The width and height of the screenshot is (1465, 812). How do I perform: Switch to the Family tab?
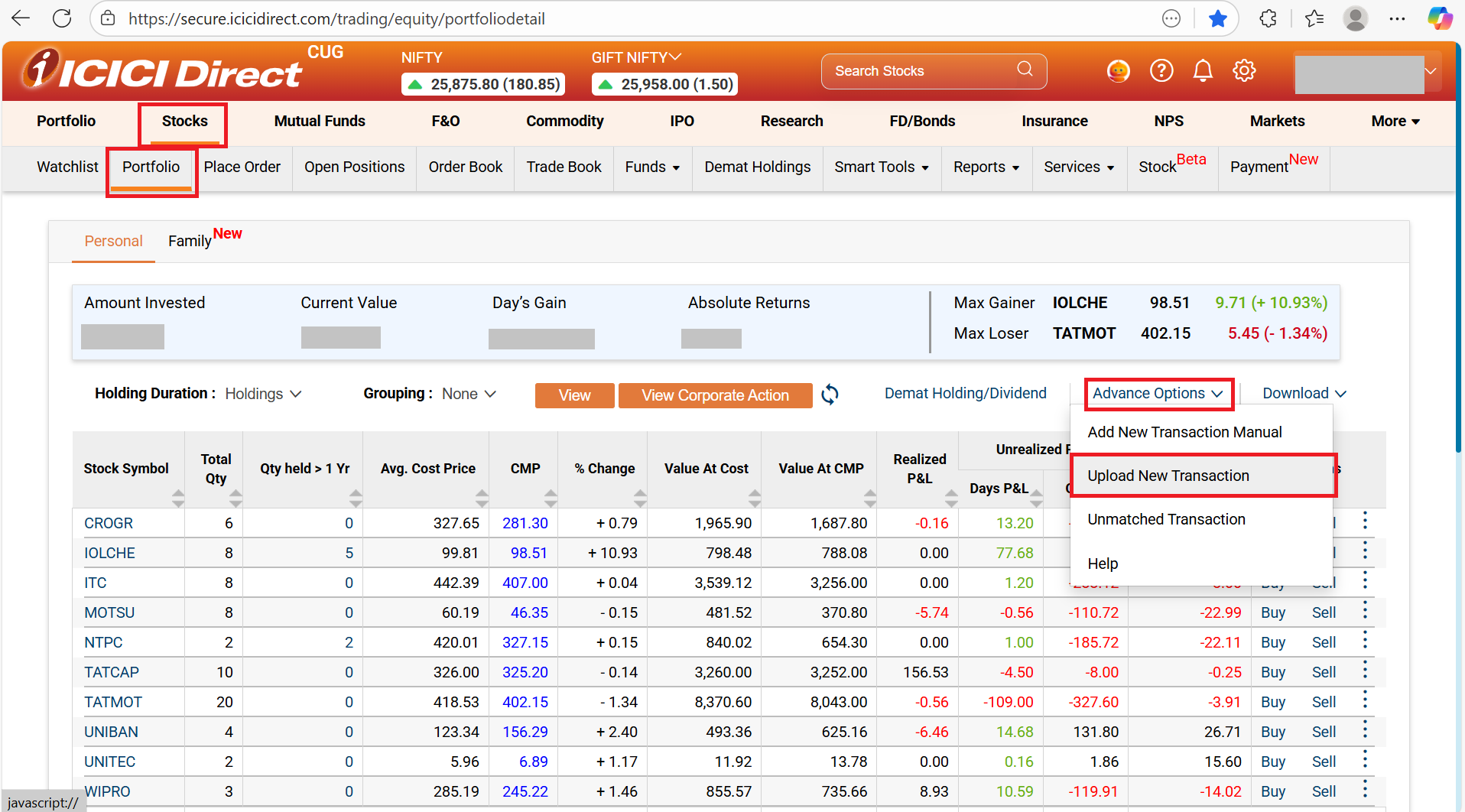[190, 241]
